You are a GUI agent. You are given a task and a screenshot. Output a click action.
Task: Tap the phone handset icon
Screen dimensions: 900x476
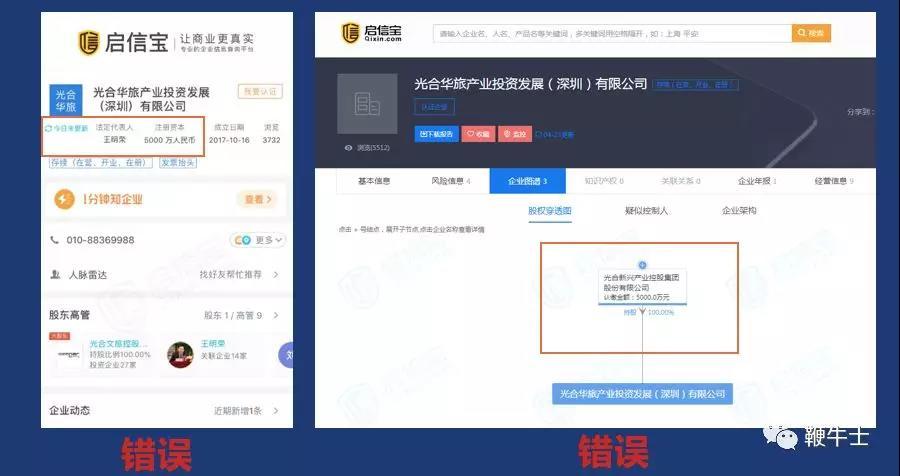(x=55, y=240)
